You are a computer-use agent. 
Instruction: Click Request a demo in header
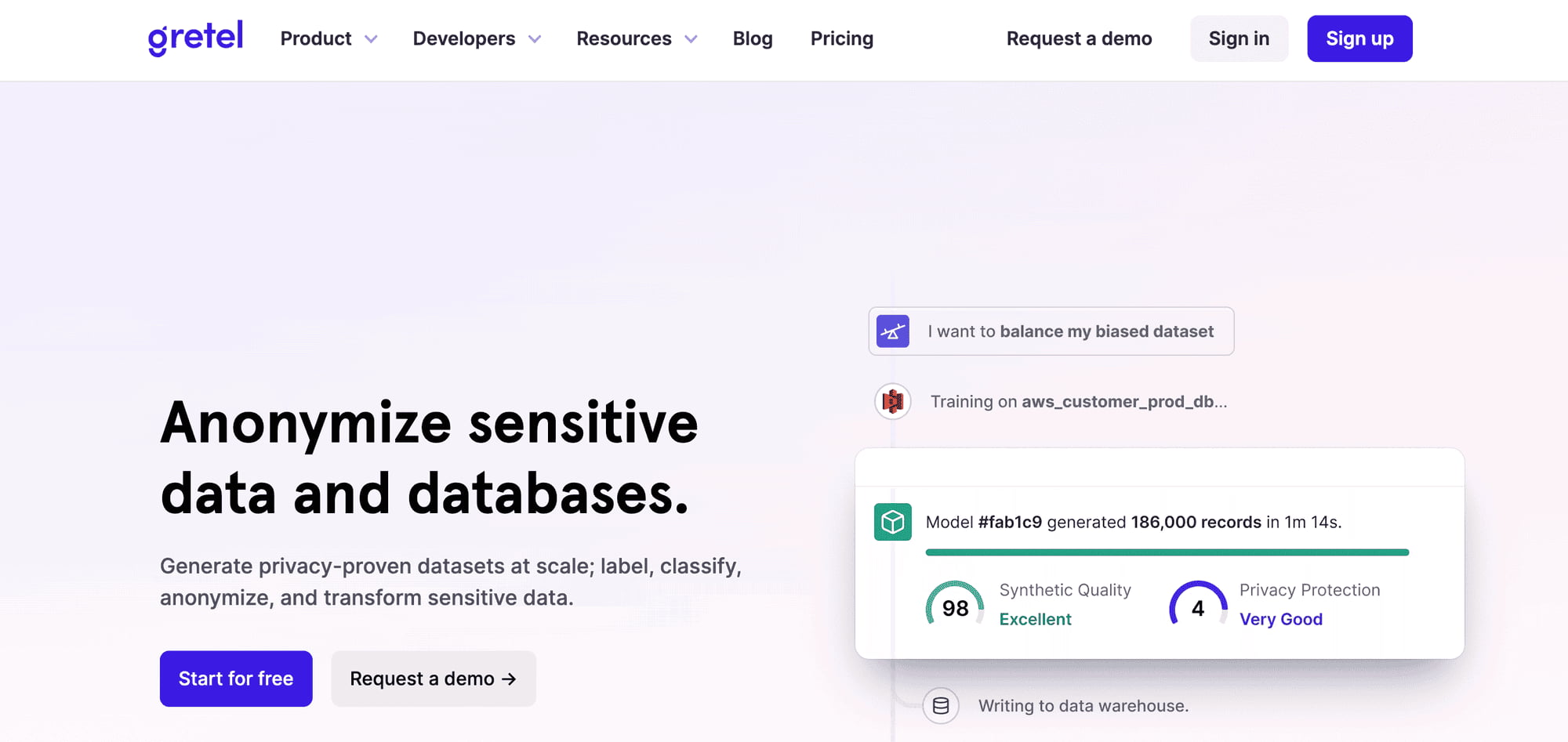[1079, 38]
